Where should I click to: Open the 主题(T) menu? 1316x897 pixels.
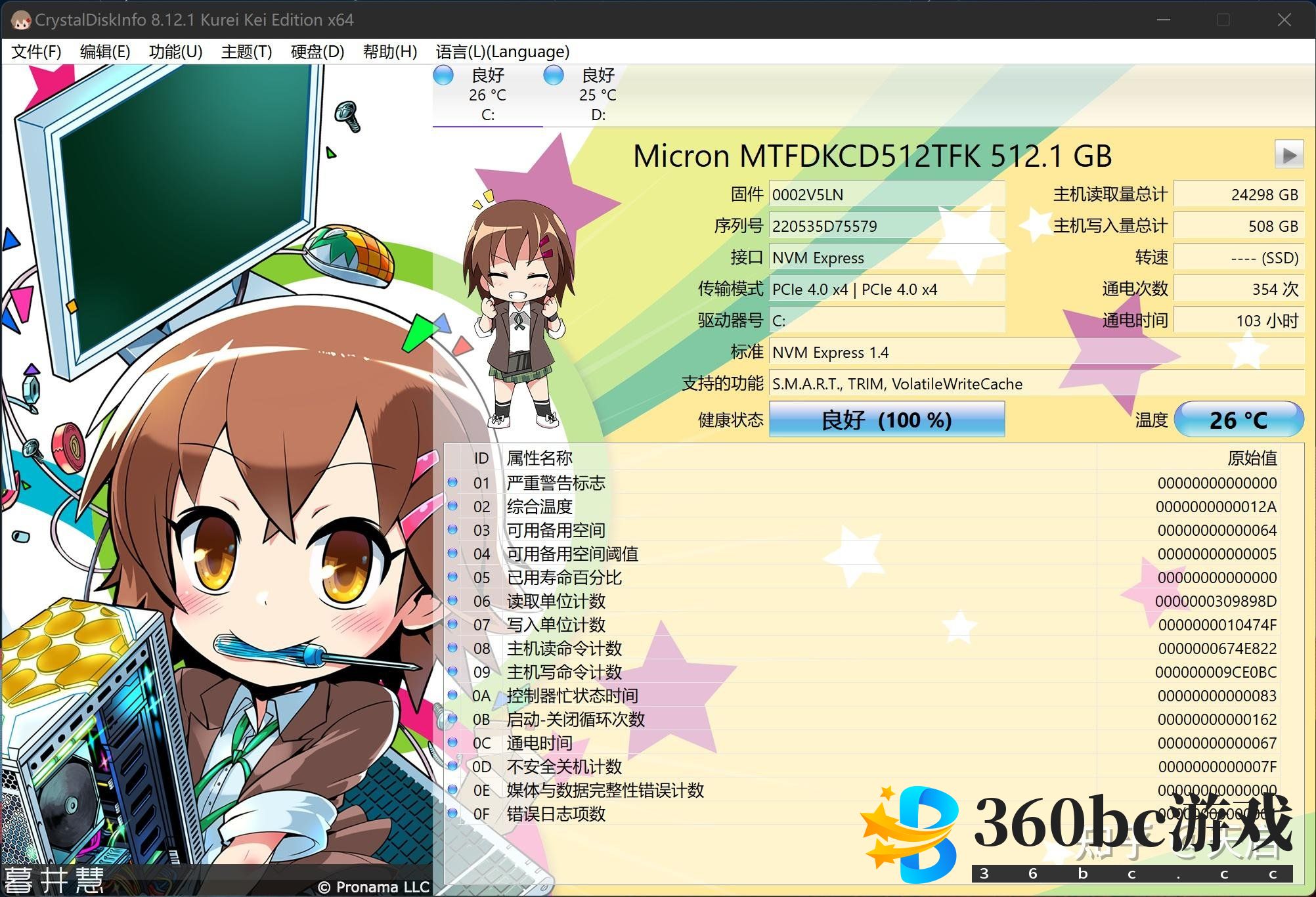(x=246, y=52)
